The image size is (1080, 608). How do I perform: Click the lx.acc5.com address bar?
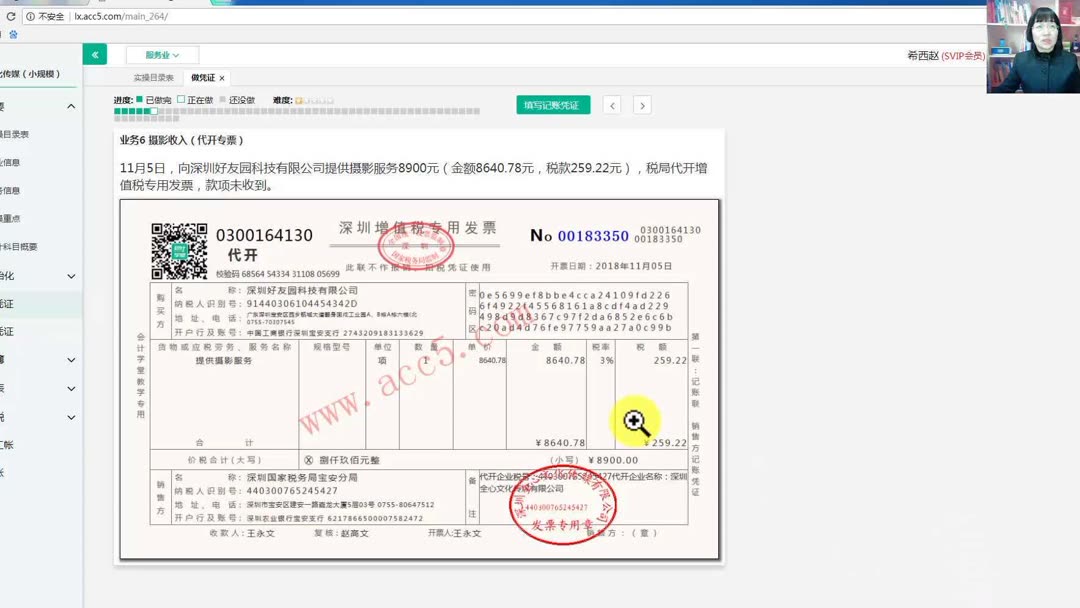tap(120, 15)
